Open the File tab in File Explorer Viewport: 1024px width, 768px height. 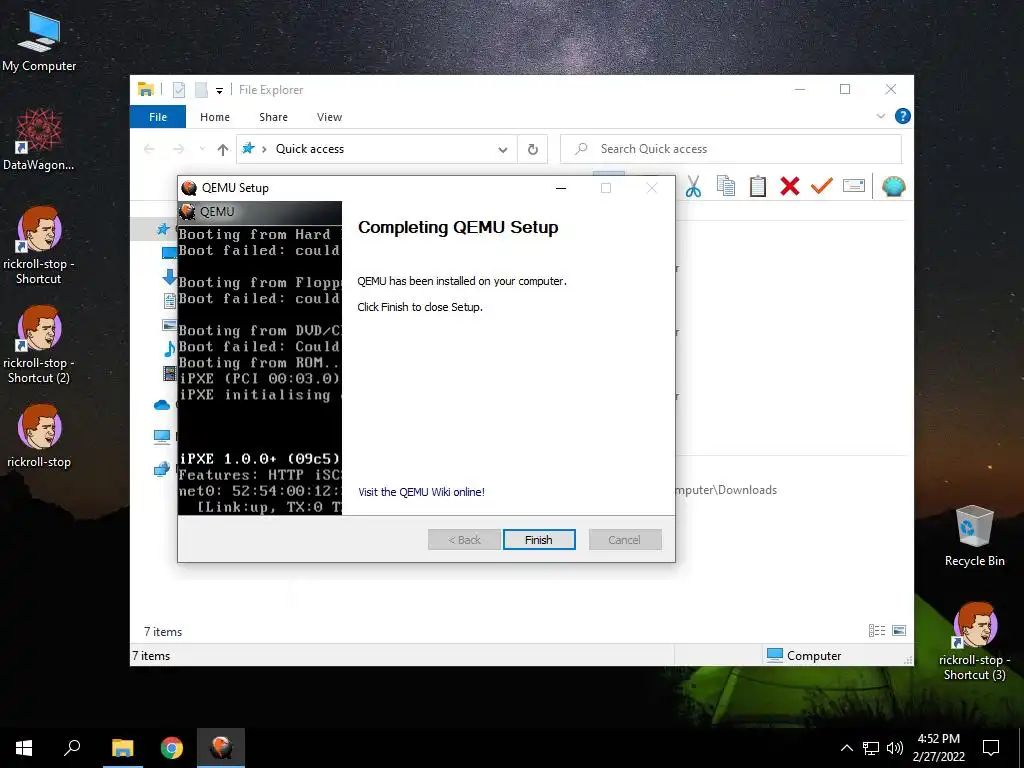tap(158, 117)
